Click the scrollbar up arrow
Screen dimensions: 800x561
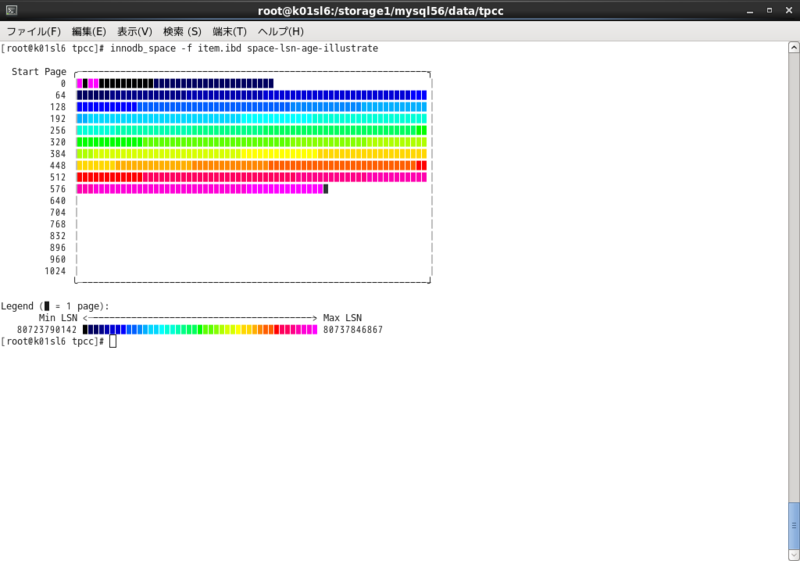794,47
